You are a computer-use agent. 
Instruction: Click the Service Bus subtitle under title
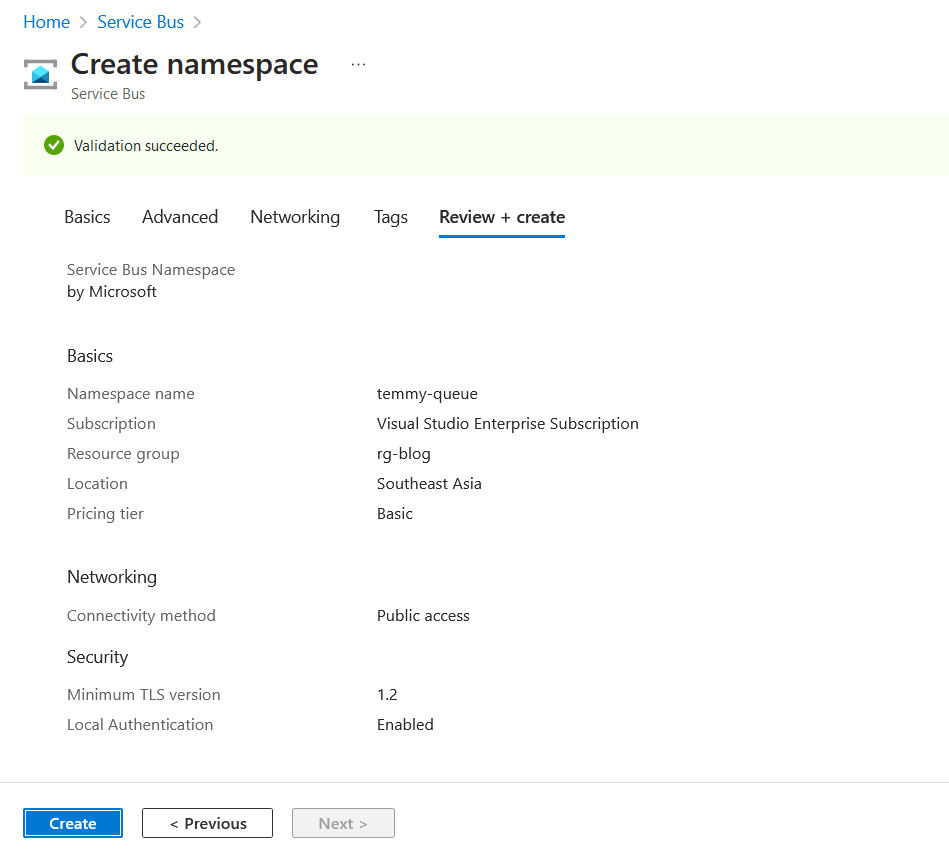tap(108, 94)
